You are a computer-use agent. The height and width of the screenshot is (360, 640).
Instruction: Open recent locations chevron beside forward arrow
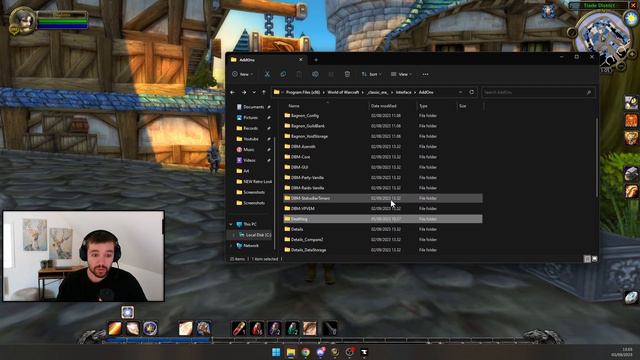254,93
